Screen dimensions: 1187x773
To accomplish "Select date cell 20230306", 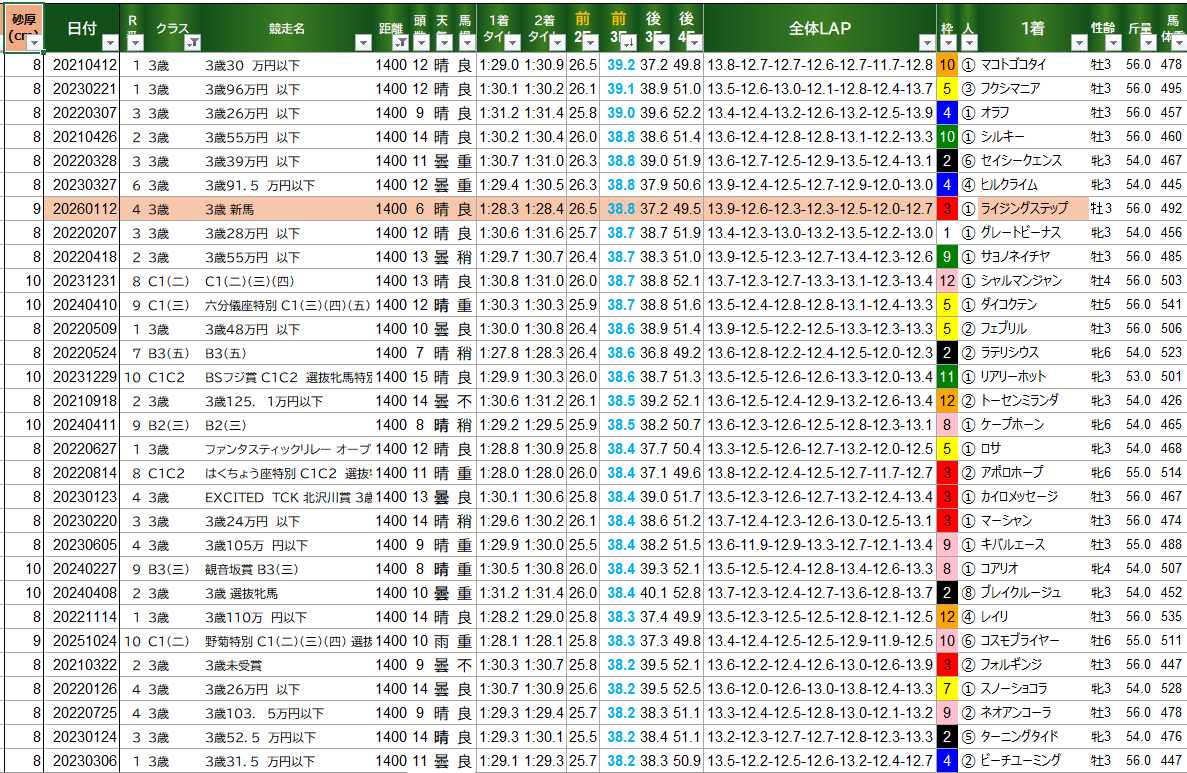I will pos(82,761).
